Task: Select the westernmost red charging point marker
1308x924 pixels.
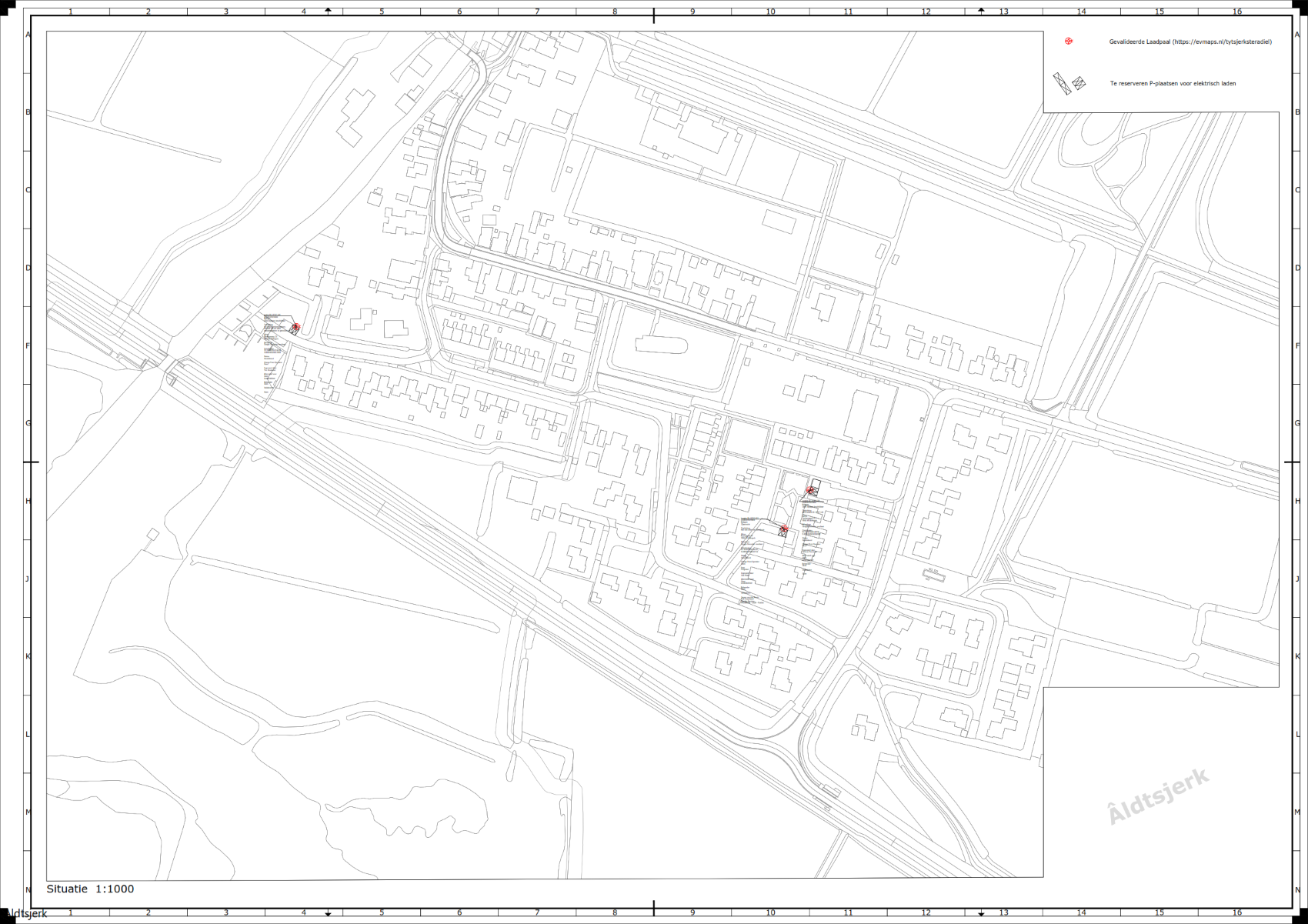Action: pyautogui.click(x=295, y=328)
